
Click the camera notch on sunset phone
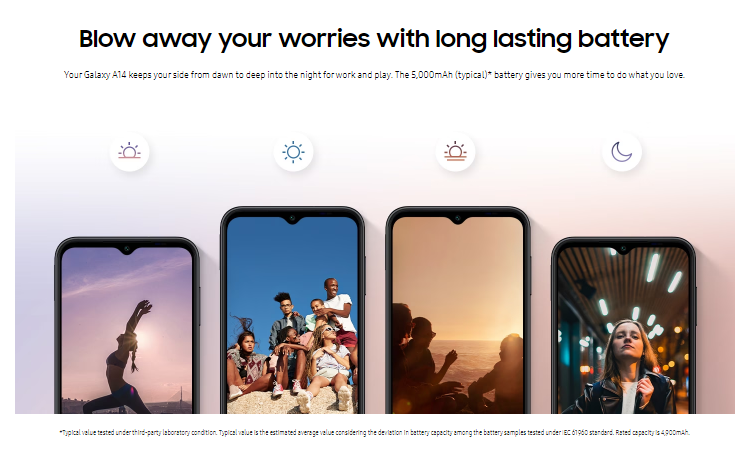458,219
